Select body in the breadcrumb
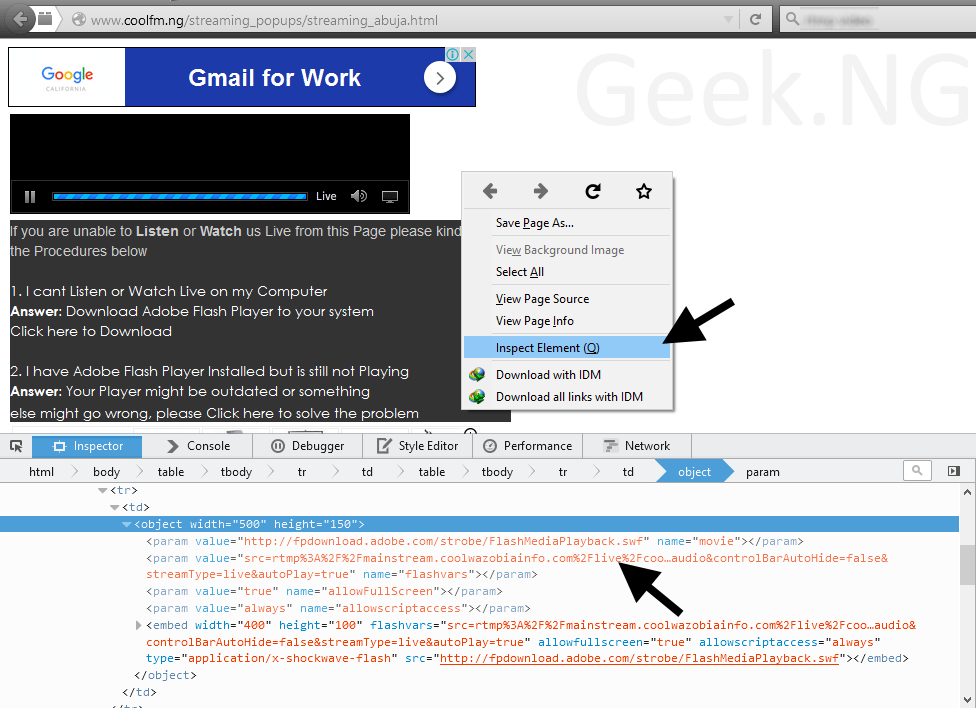Screen dimensions: 976x708 106,472
